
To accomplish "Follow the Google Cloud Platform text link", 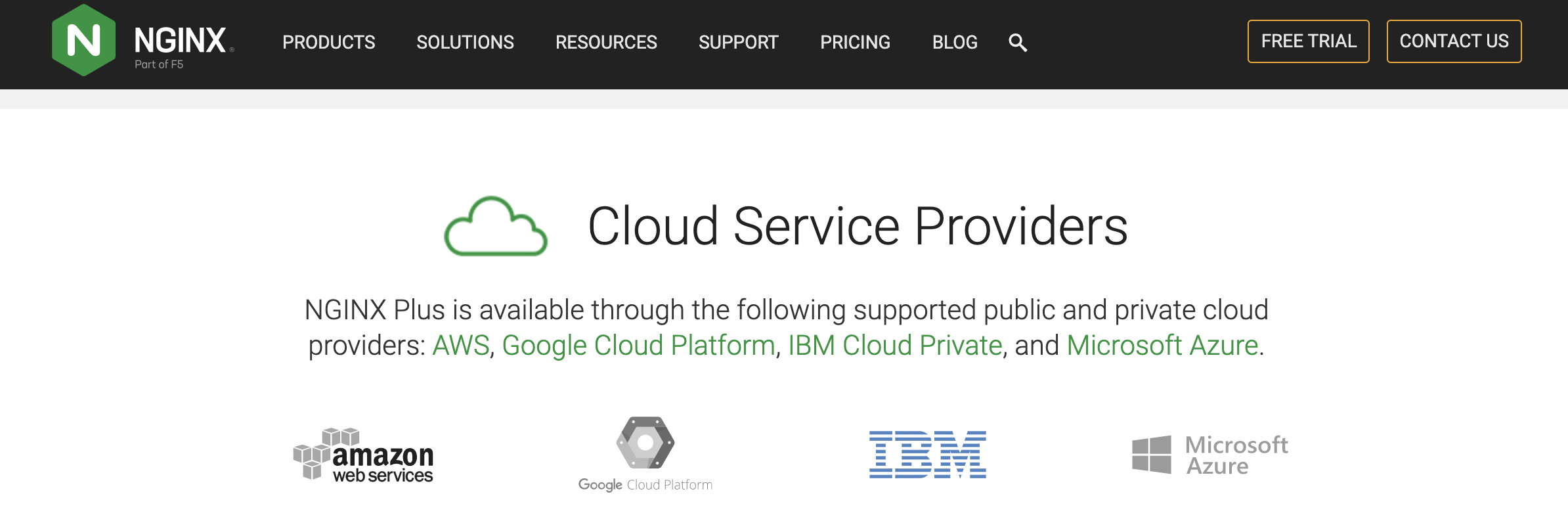I will (x=639, y=346).
